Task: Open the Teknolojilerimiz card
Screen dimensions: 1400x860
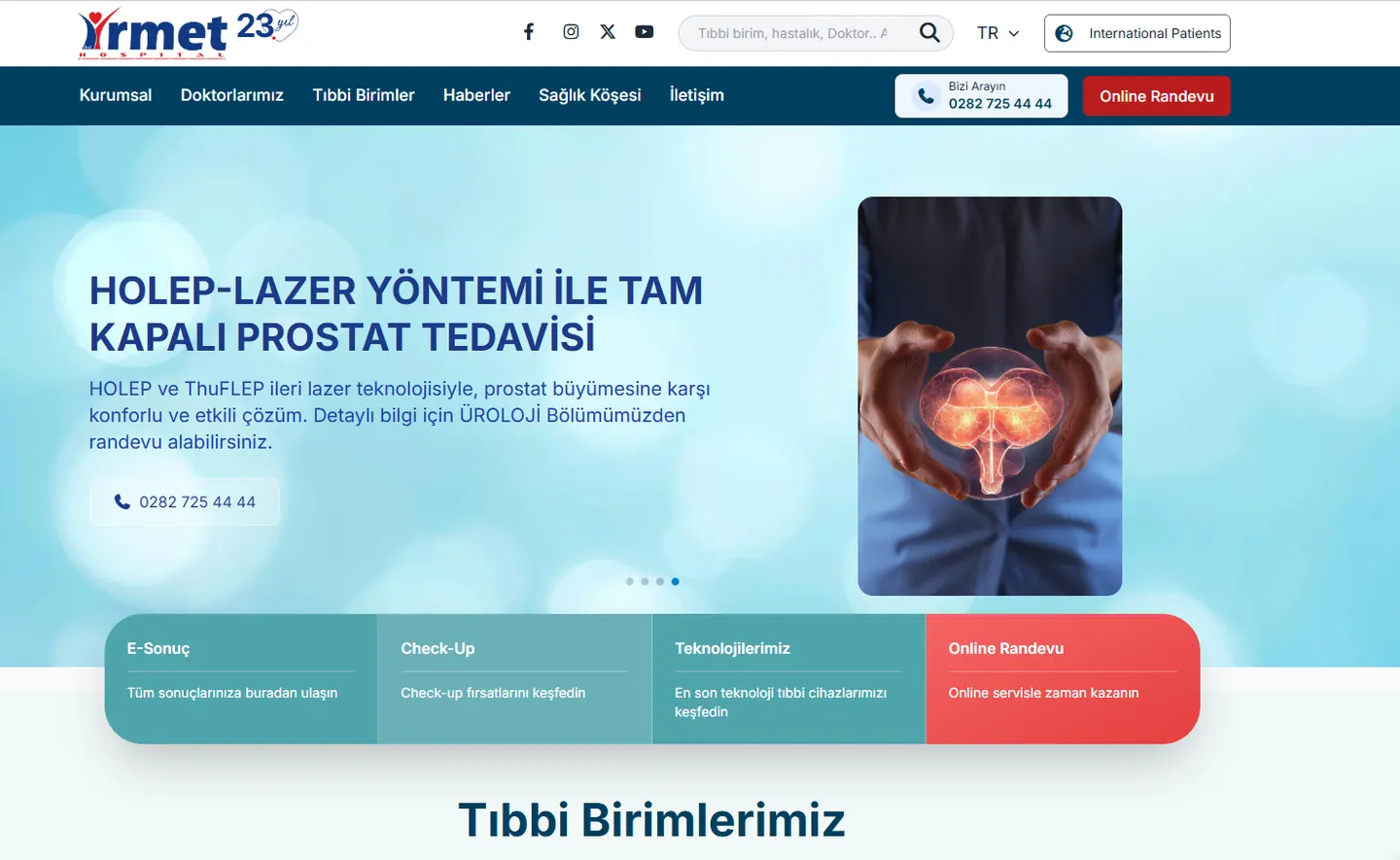Action: (788, 679)
